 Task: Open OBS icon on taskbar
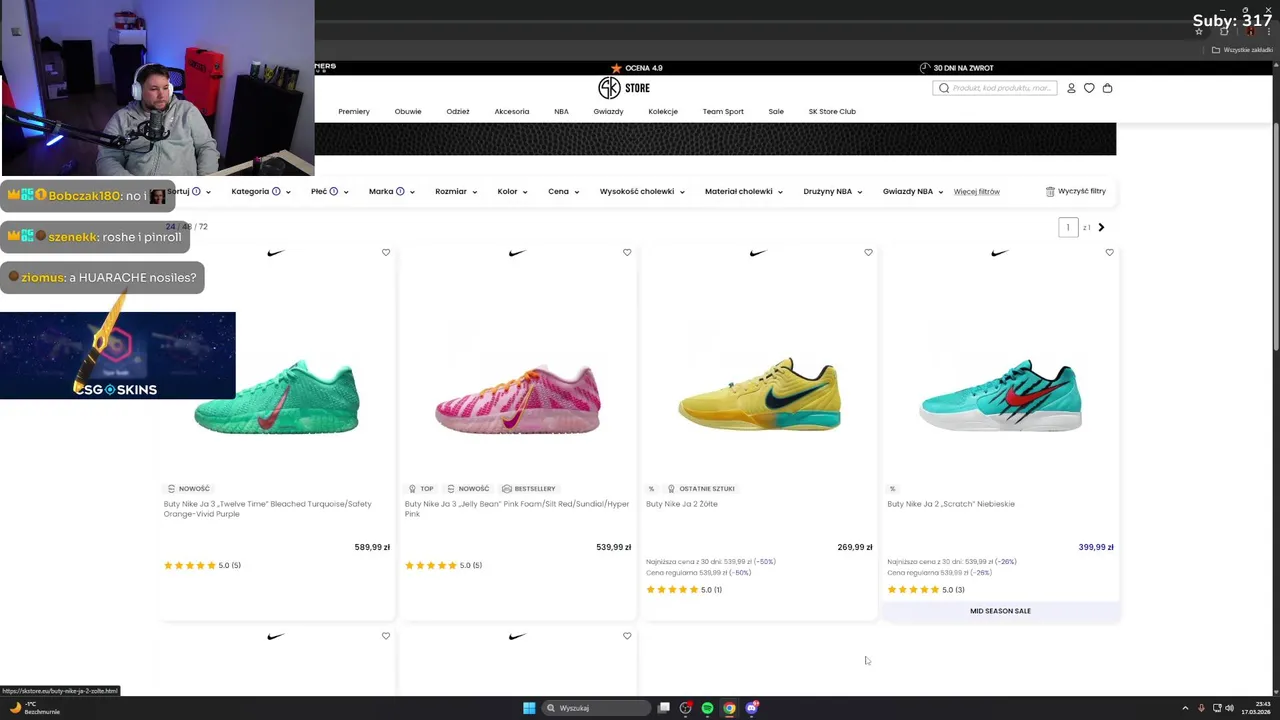coord(685,708)
